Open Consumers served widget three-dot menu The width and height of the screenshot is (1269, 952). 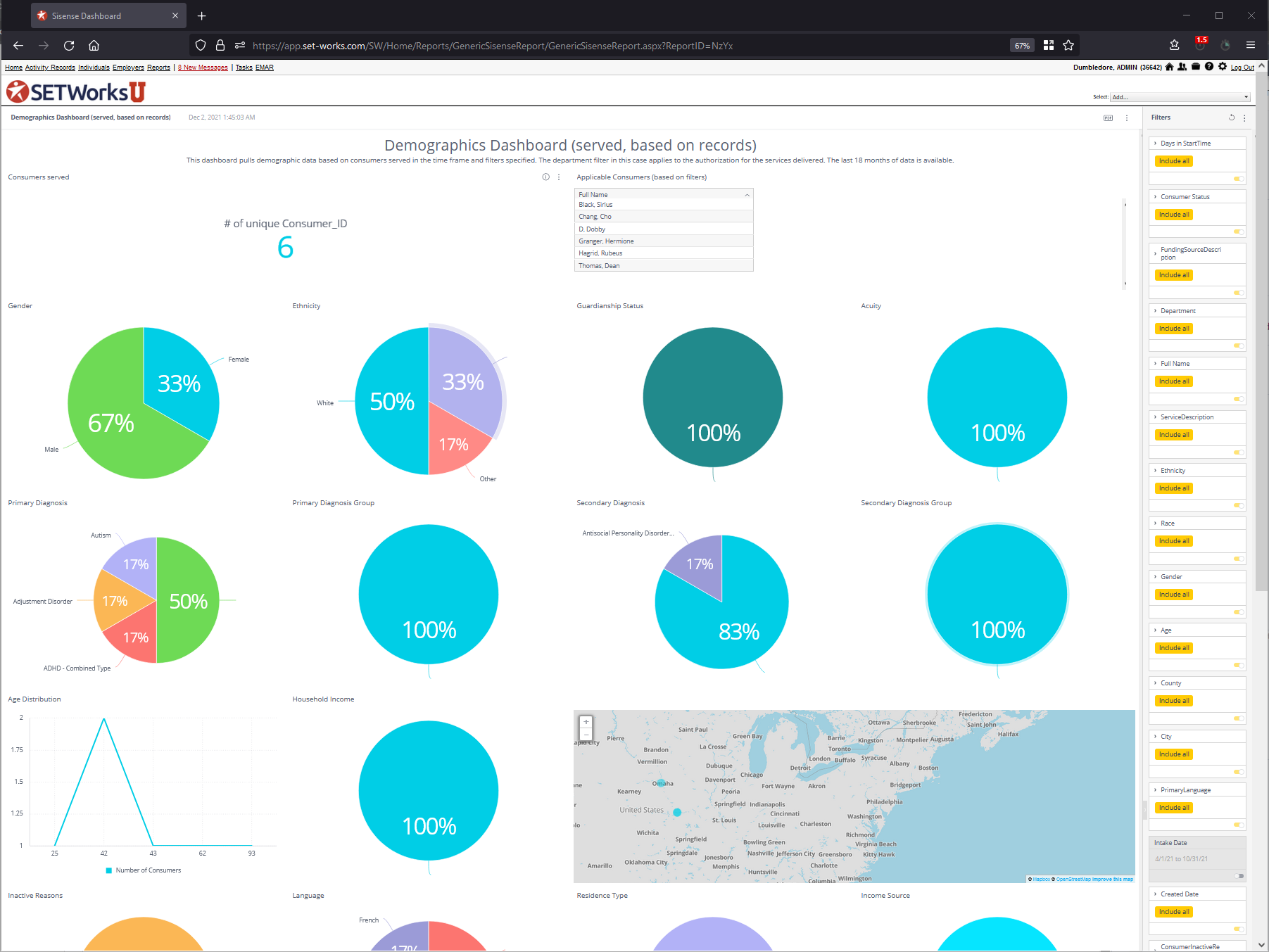click(x=559, y=177)
